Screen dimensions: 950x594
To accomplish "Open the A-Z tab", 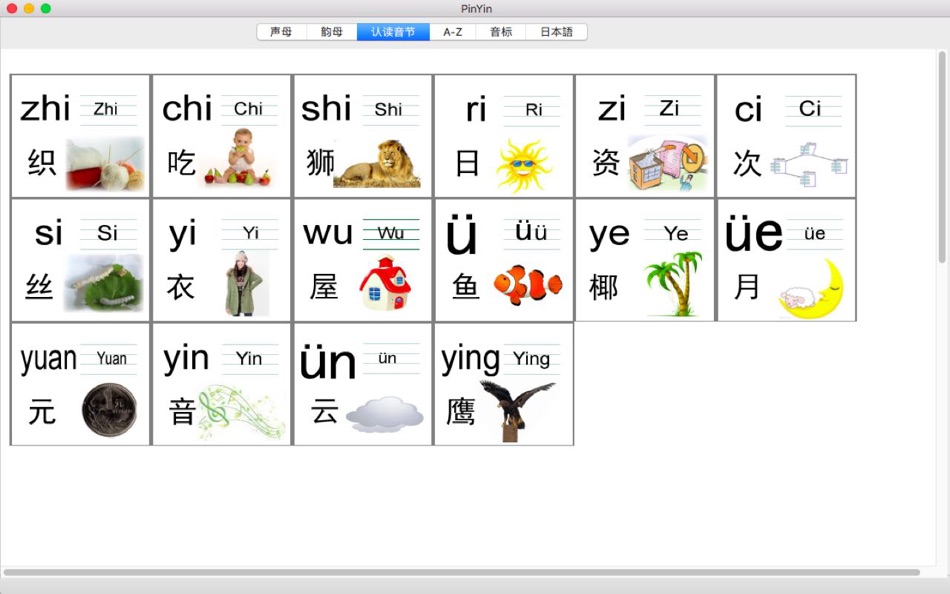I will tap(453, 32).
